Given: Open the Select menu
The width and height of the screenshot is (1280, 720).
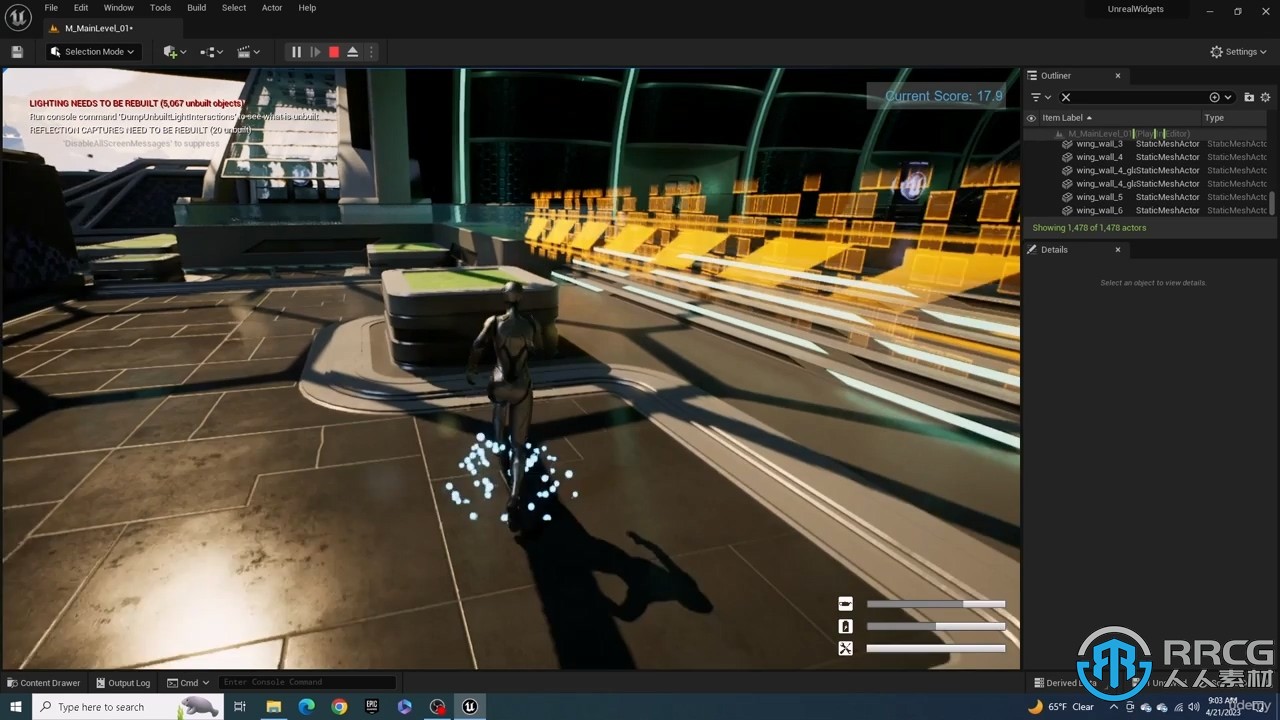Looking at the screenshot, I should [x=234, y=8].
